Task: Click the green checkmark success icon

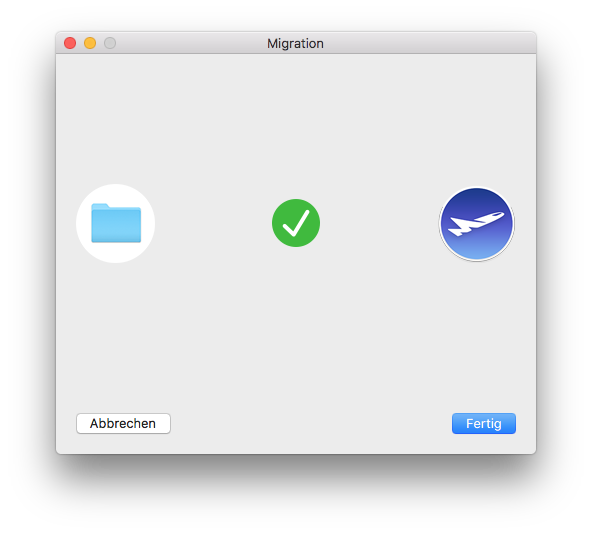Action: [296, 223]
